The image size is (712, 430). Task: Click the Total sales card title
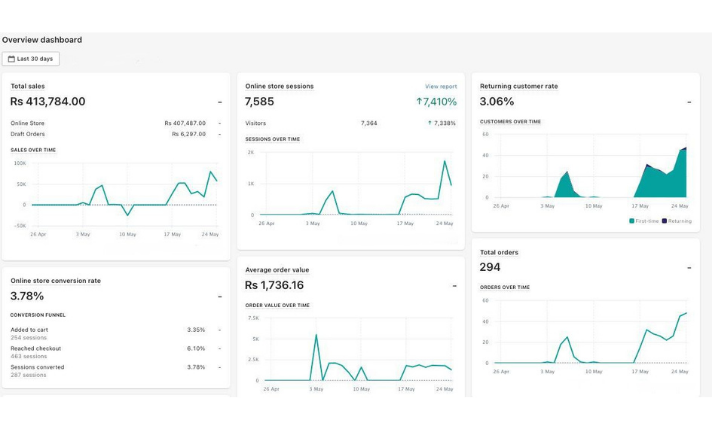28,86
